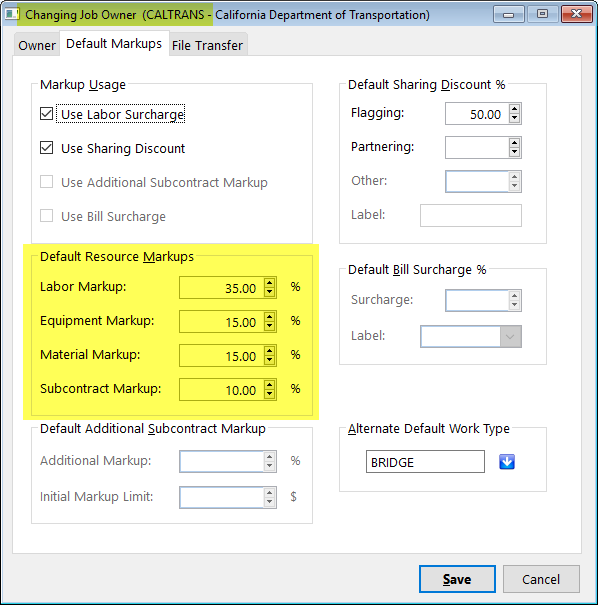Decrease Material Markup with down arrow

[x=270, y=360]
